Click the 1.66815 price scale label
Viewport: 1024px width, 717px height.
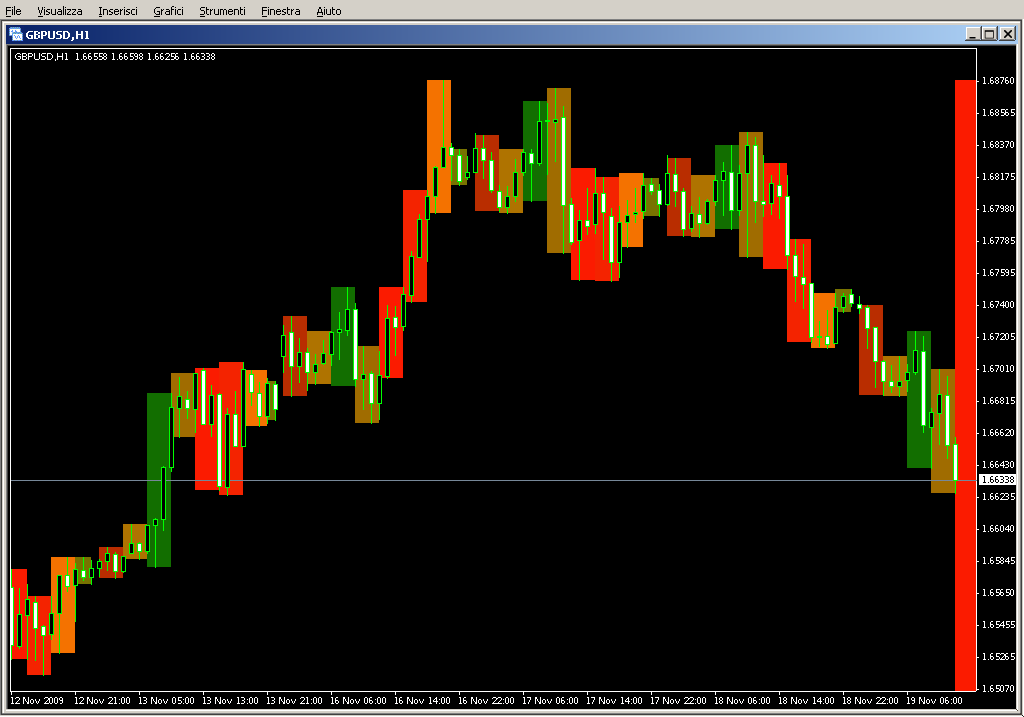999,401
